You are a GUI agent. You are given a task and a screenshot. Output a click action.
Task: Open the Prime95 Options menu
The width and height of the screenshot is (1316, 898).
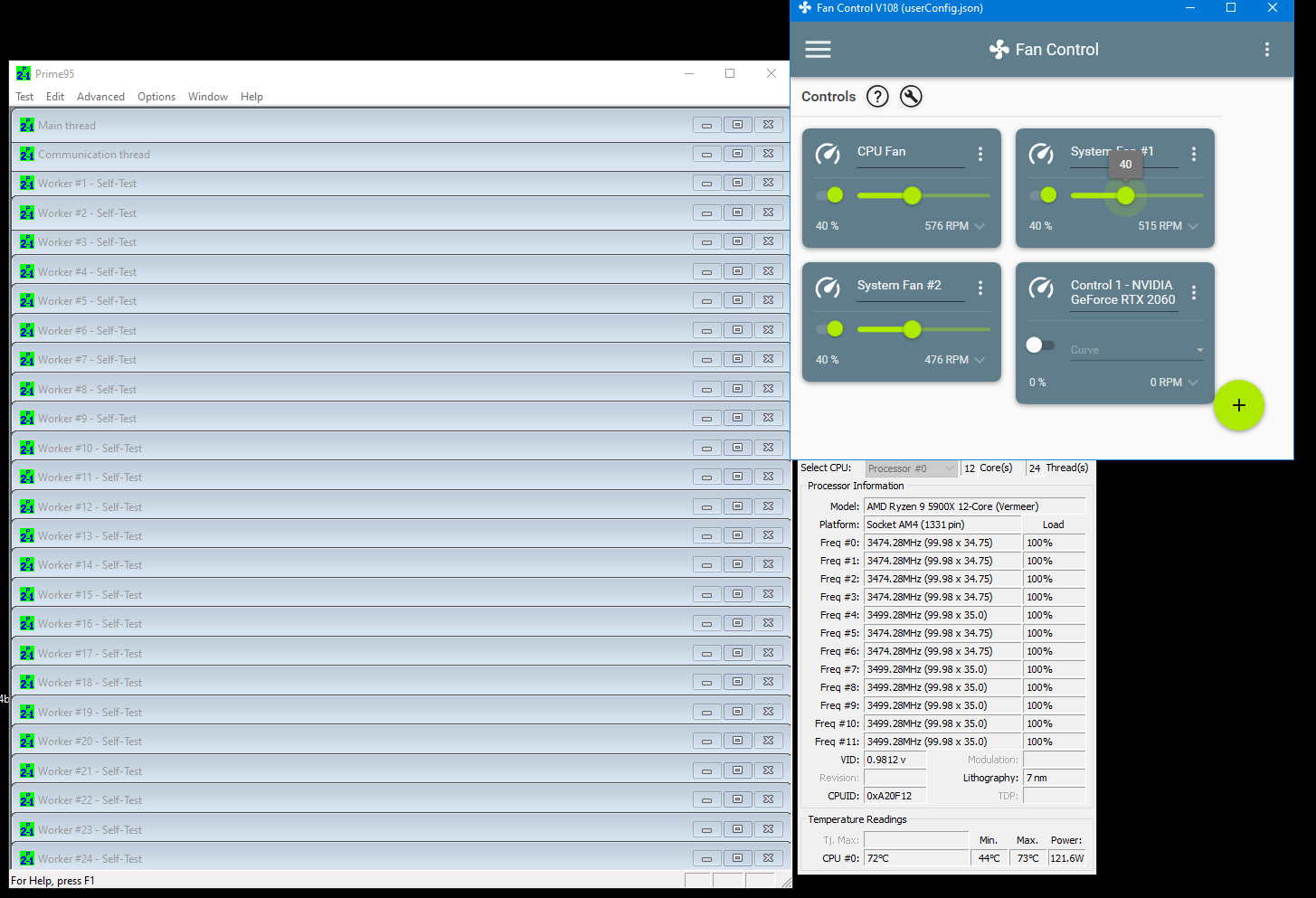click(156, 97)
